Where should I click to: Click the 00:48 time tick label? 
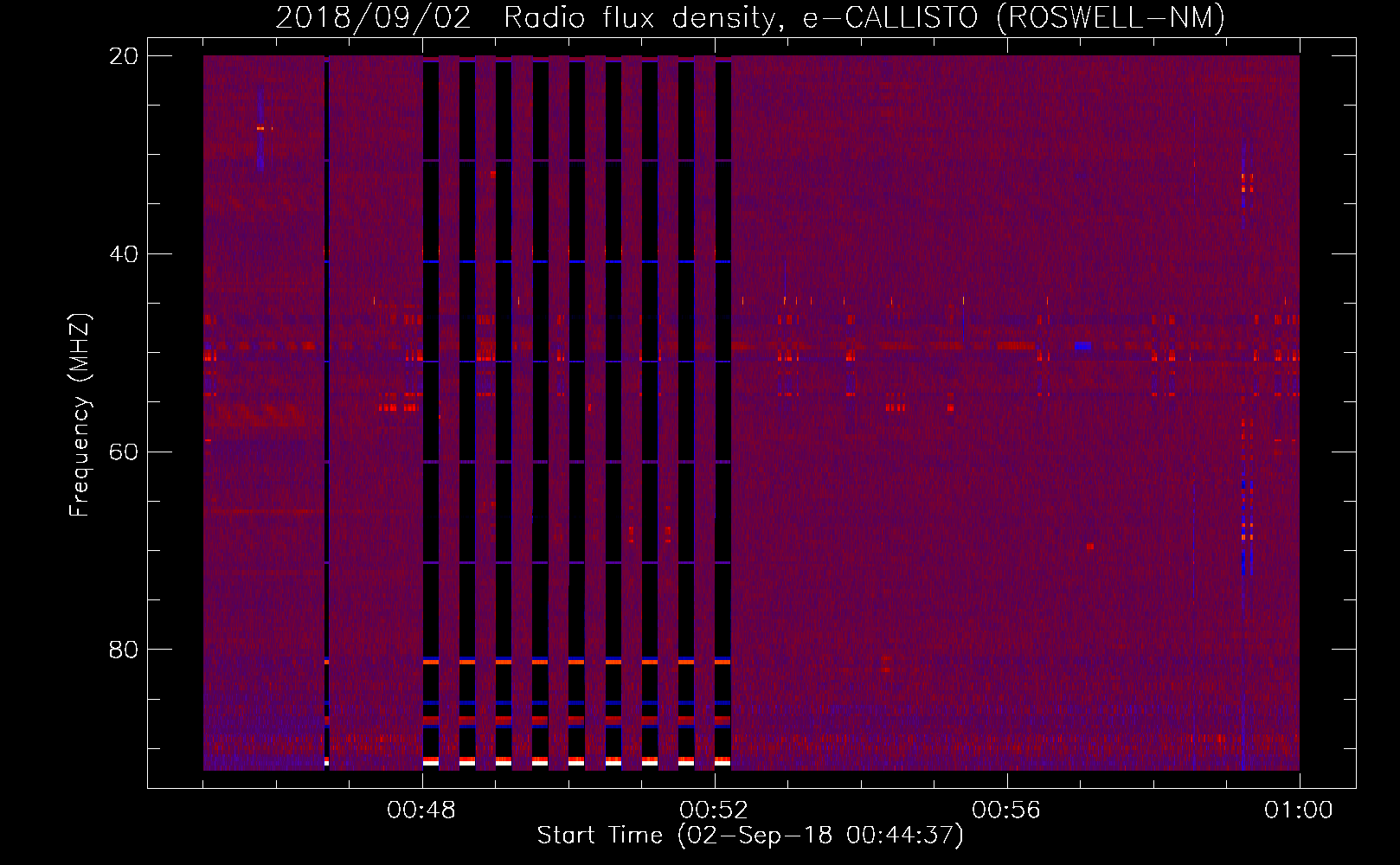421,811
